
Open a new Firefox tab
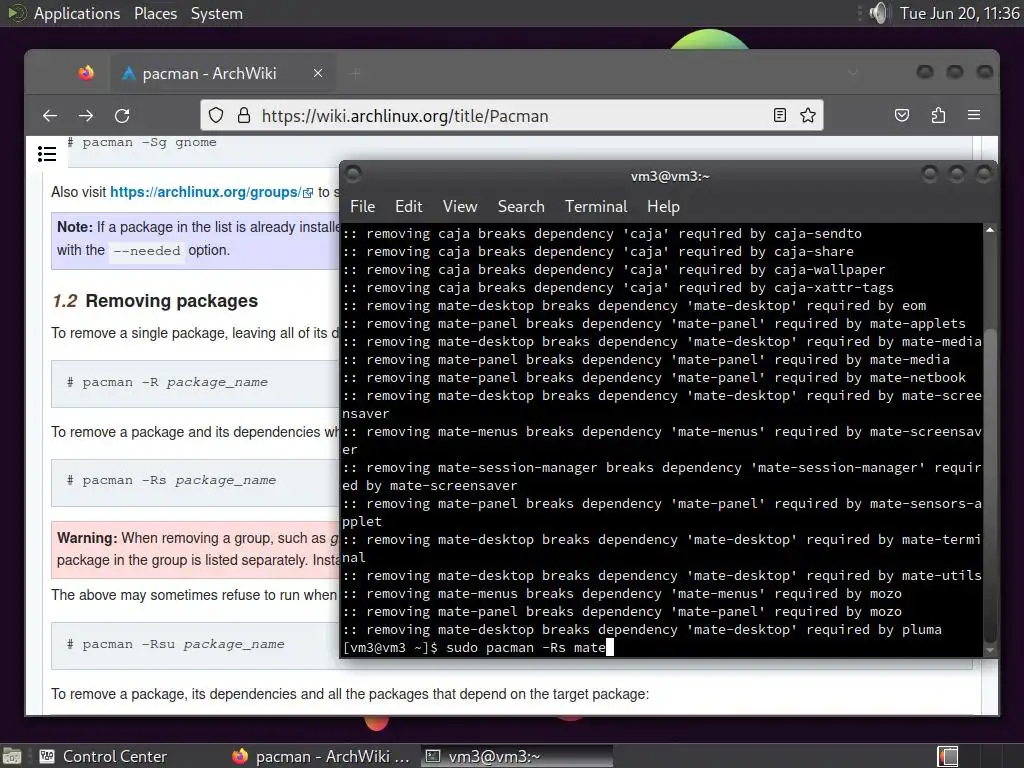pyautogui.click(x=356, y=74)
